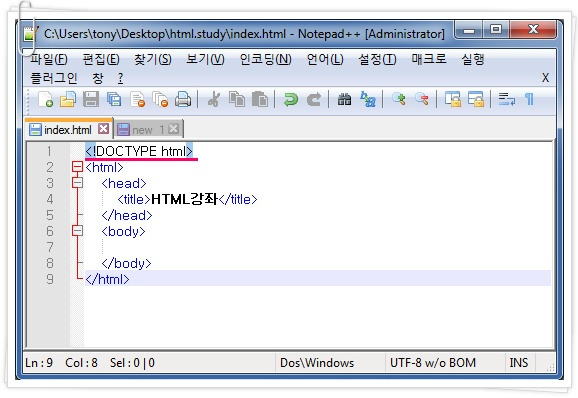Open the 파일(F) menu
The height and width of the screenshot is (398, 578).
(x=49, y=59)
